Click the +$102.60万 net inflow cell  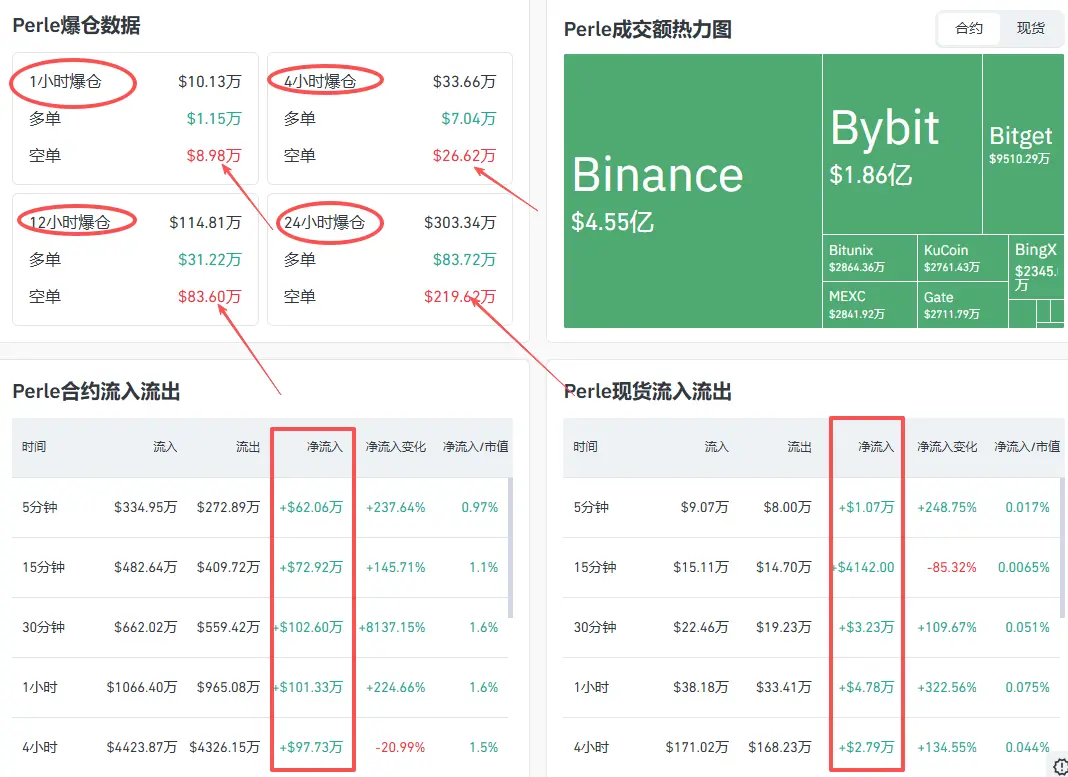pos(308,627)
